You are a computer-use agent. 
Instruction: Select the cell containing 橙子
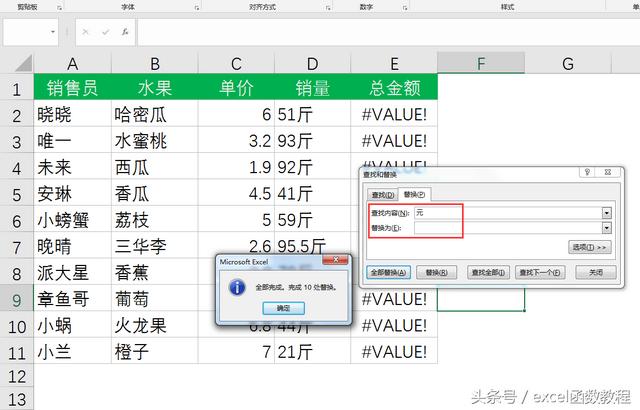[155, 352]
